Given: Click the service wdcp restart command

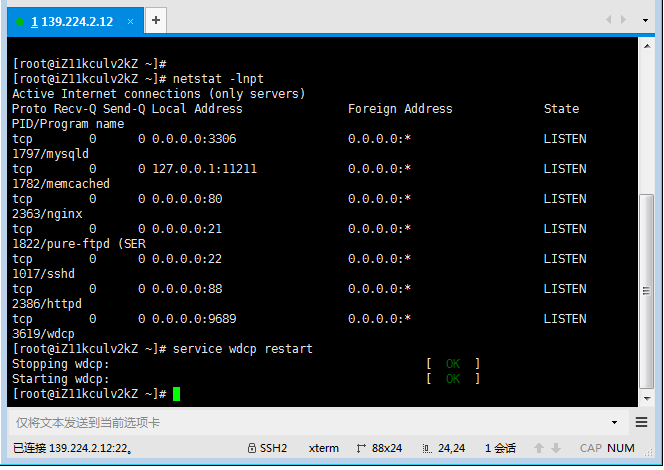Looking at the screenshot, I should tap(243, 349).
